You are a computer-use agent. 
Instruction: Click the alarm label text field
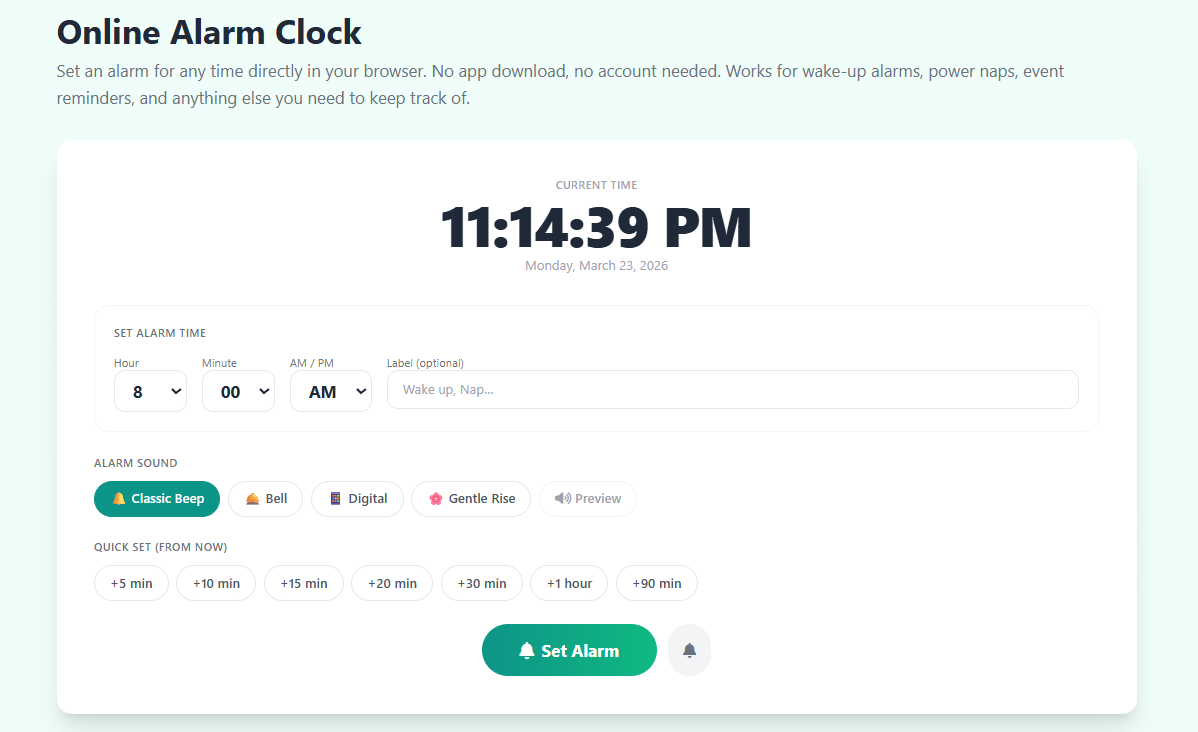coord(732,389)
